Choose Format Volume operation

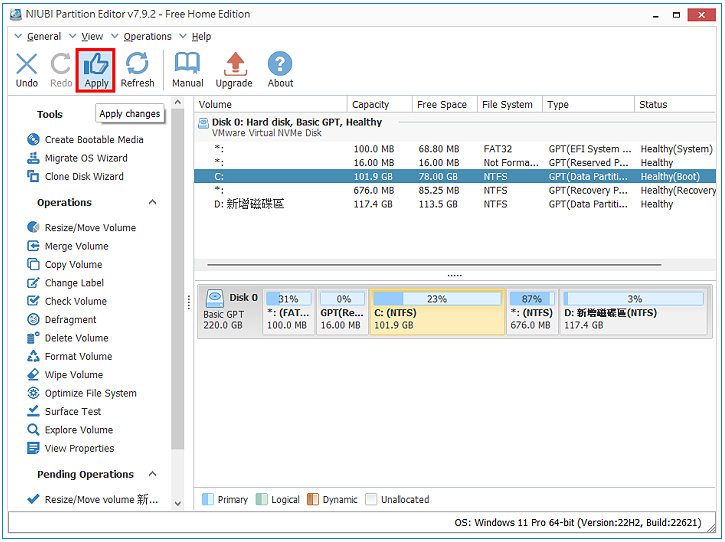coord(69,357)
